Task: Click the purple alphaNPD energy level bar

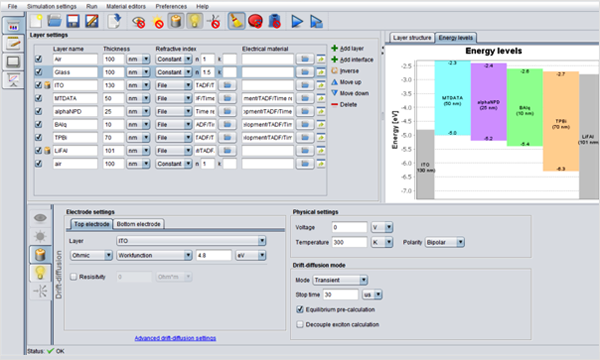Action: pos(489,102)
